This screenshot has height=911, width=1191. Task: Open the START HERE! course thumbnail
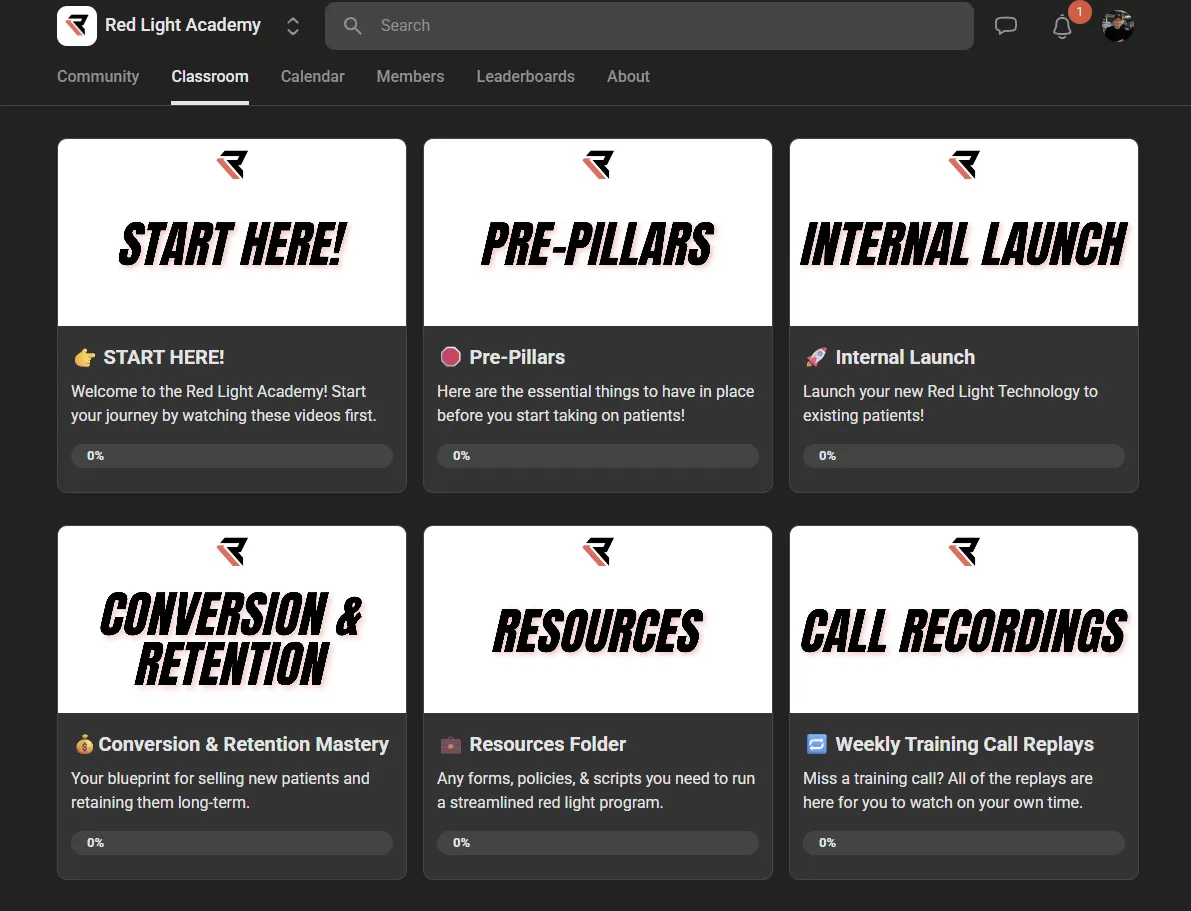(232, 232)
